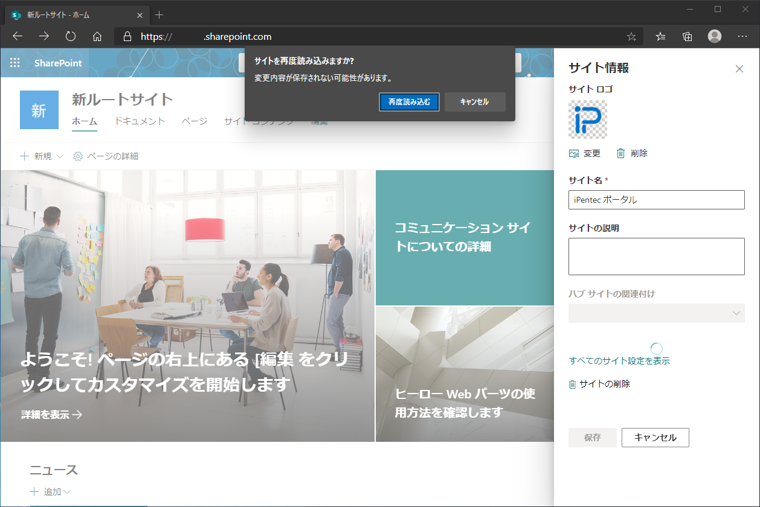Open the browser settings ellipsis menu
This screenshot has height=507, width=760.
coord(742,36)
